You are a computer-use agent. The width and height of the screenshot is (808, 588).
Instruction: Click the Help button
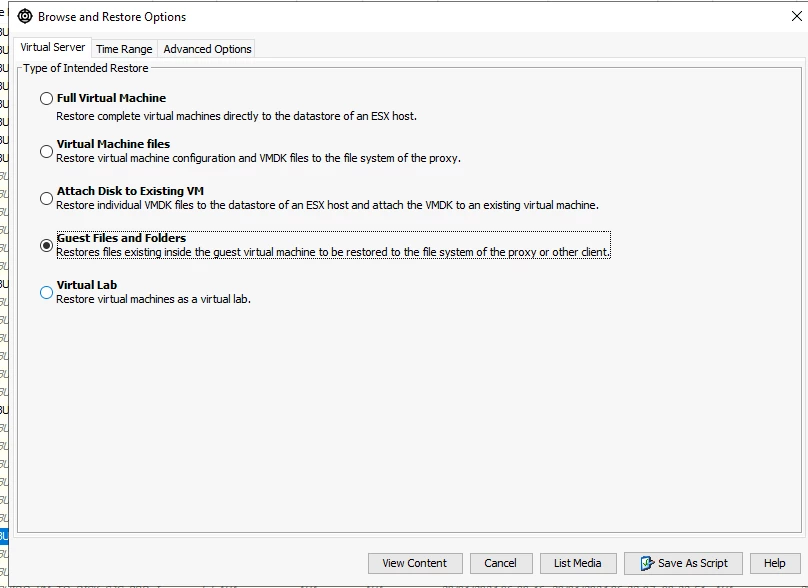tap(774, 563)
